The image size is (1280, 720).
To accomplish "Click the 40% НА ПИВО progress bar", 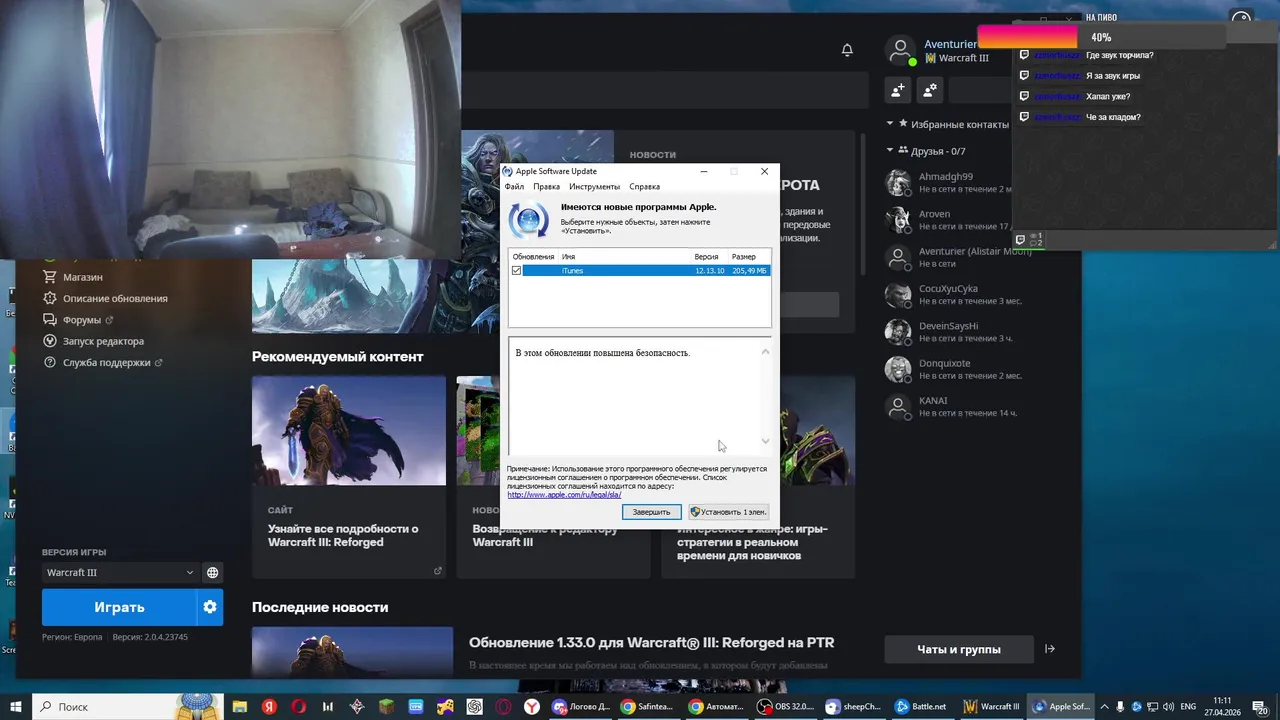I will click(1100, 37).
